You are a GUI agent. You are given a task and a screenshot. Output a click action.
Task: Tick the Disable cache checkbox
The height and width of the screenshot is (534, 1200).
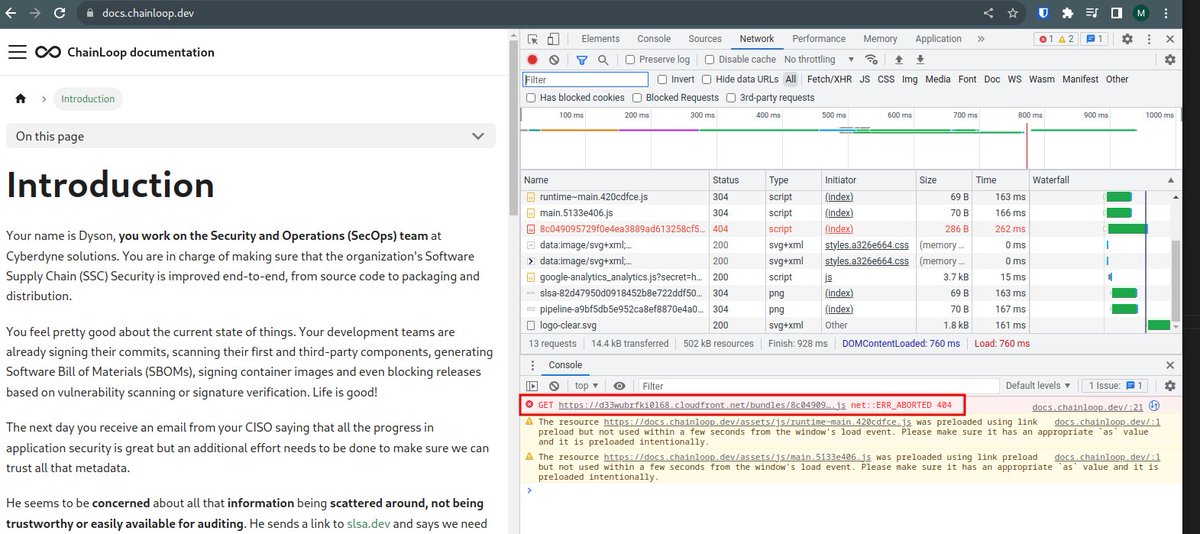click(x=709, y=60)
